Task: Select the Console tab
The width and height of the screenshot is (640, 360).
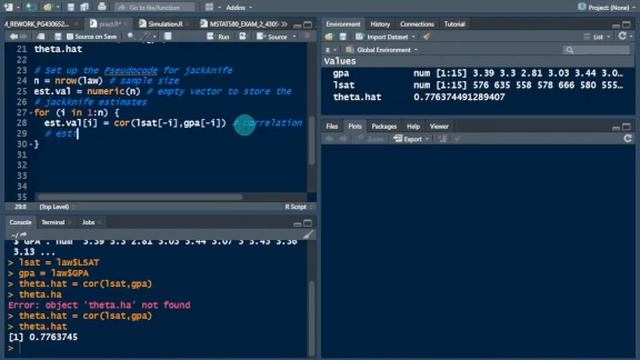Action: click(x=20, y=222)
